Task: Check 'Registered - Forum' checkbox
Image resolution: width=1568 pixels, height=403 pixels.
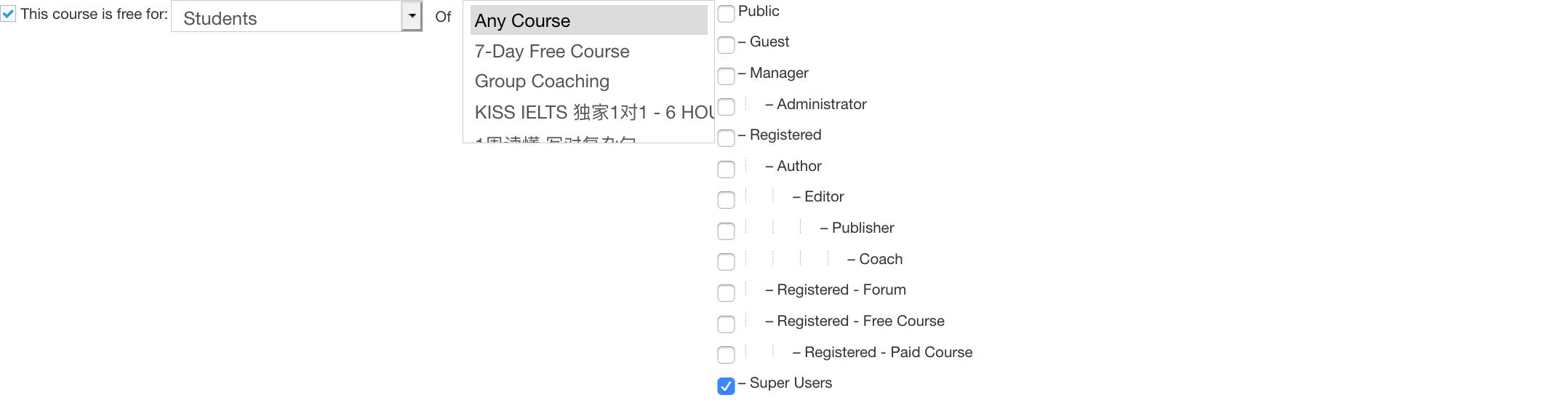Action: (x=726, y=292)
